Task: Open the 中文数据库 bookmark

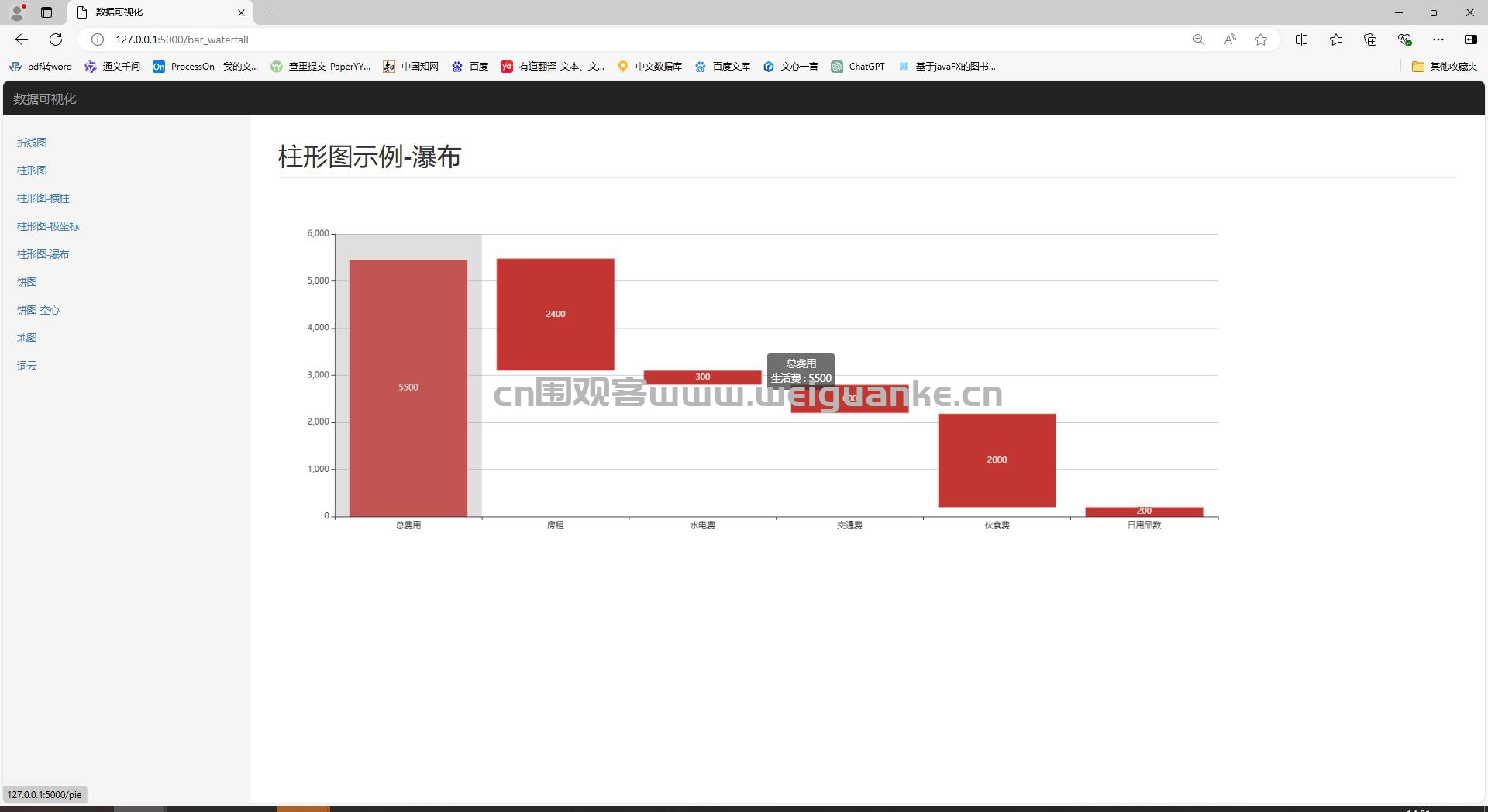Action: click(649, 67)
